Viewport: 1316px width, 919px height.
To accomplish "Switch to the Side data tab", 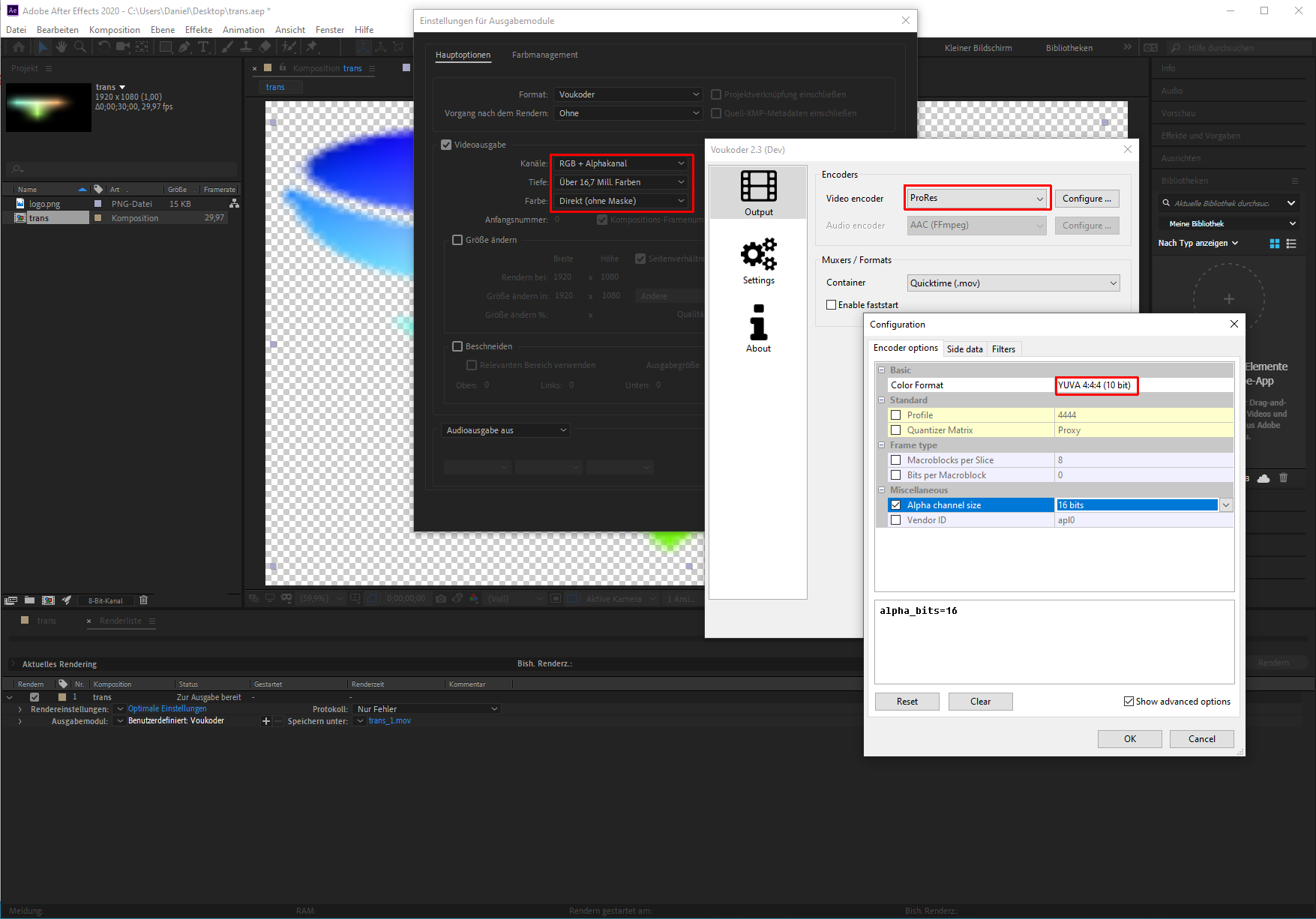I will (x=964, y=349).
